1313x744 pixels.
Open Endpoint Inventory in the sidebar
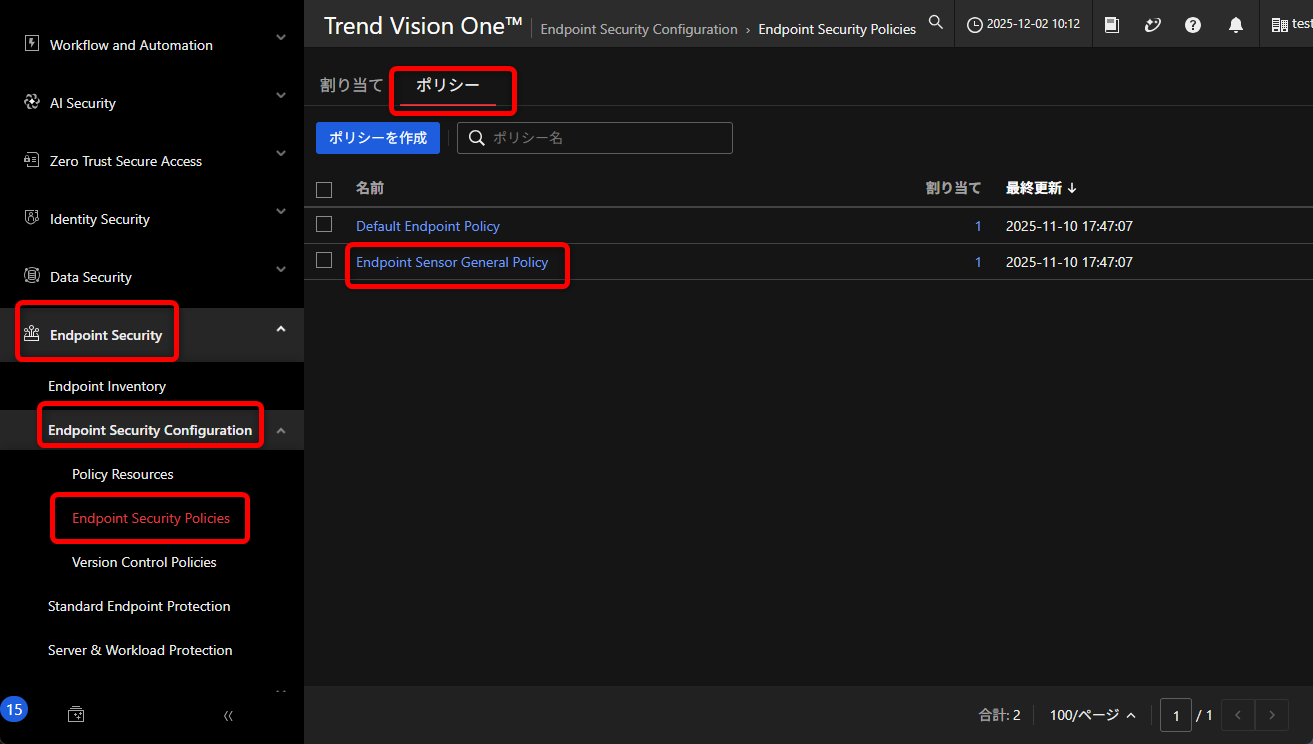[107, 386]
